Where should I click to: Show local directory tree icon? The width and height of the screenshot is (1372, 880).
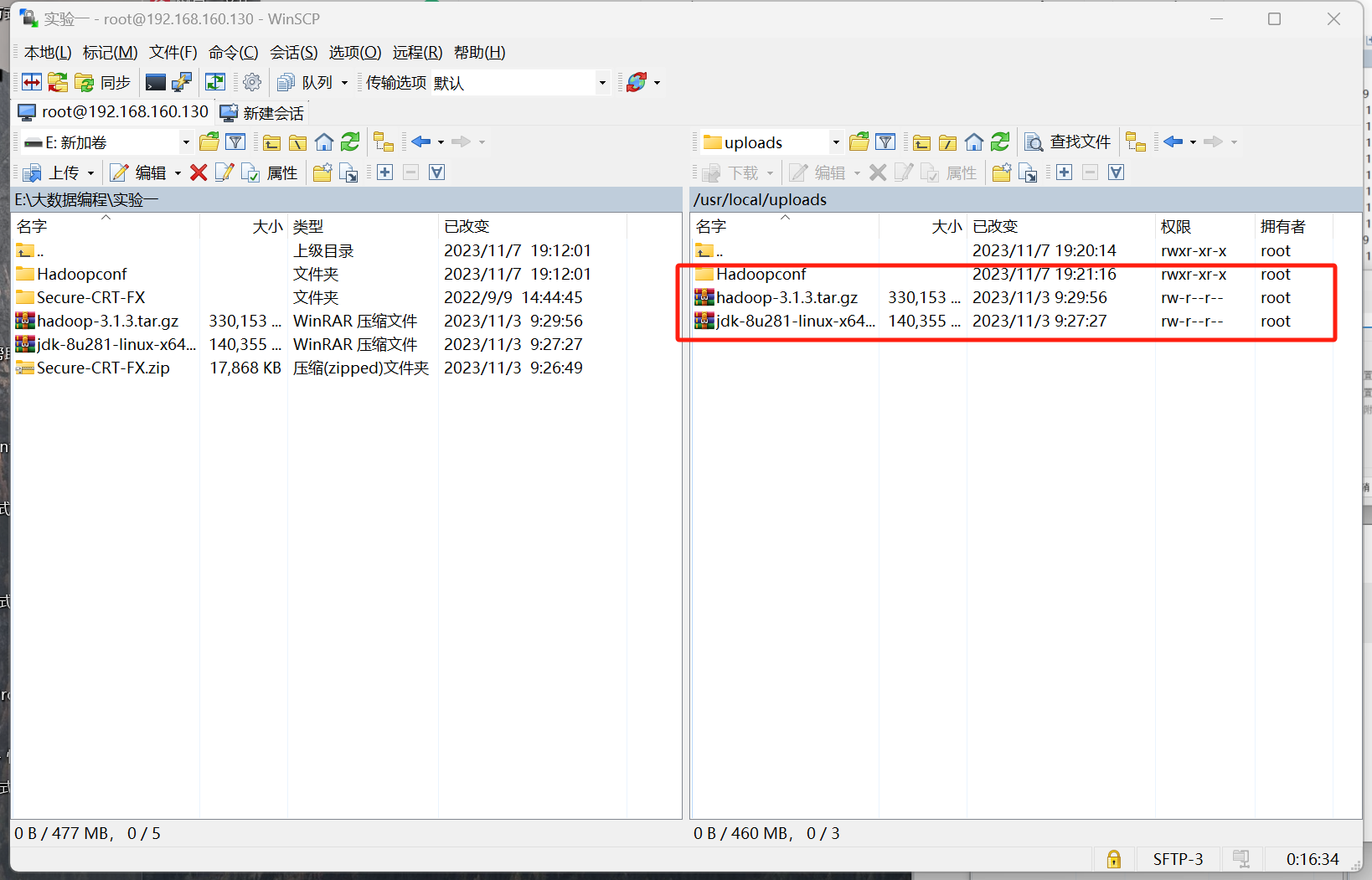384,142
